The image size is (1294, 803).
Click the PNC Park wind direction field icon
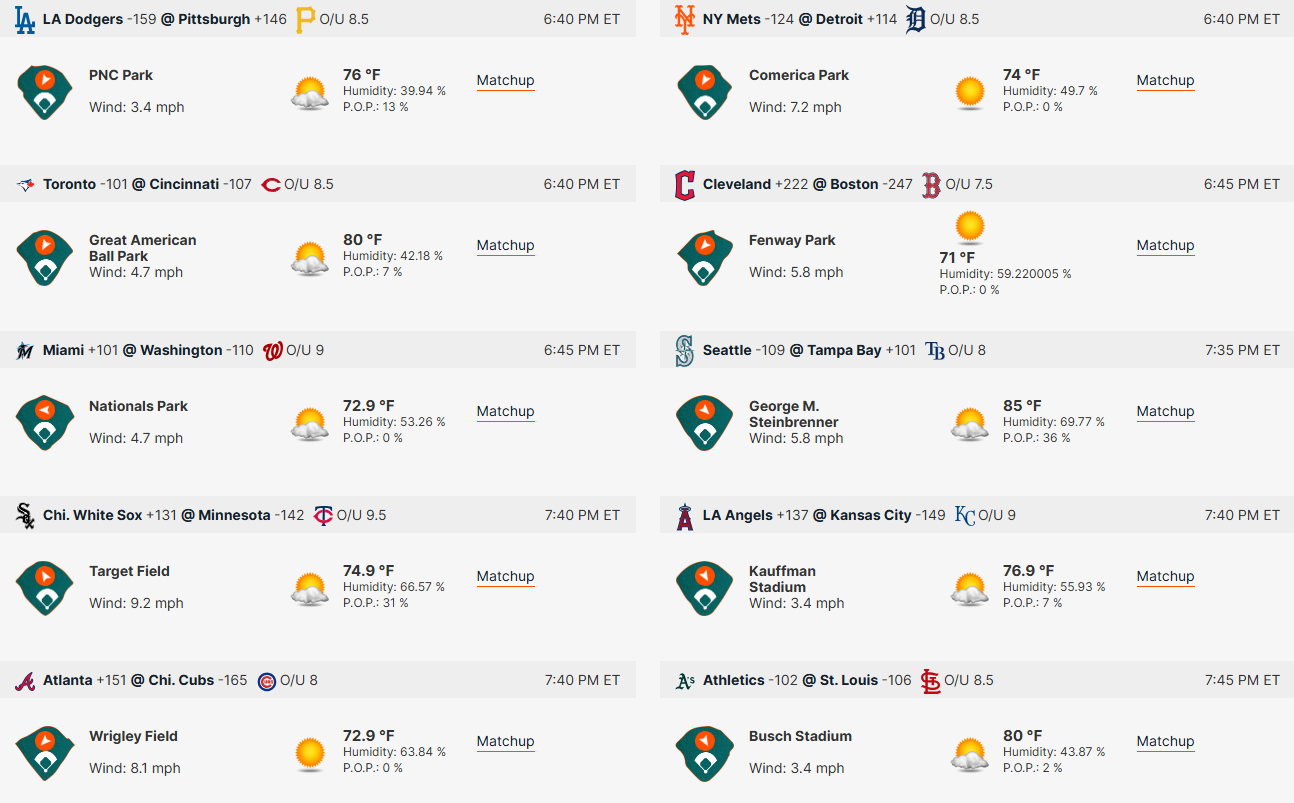point(45,92)
